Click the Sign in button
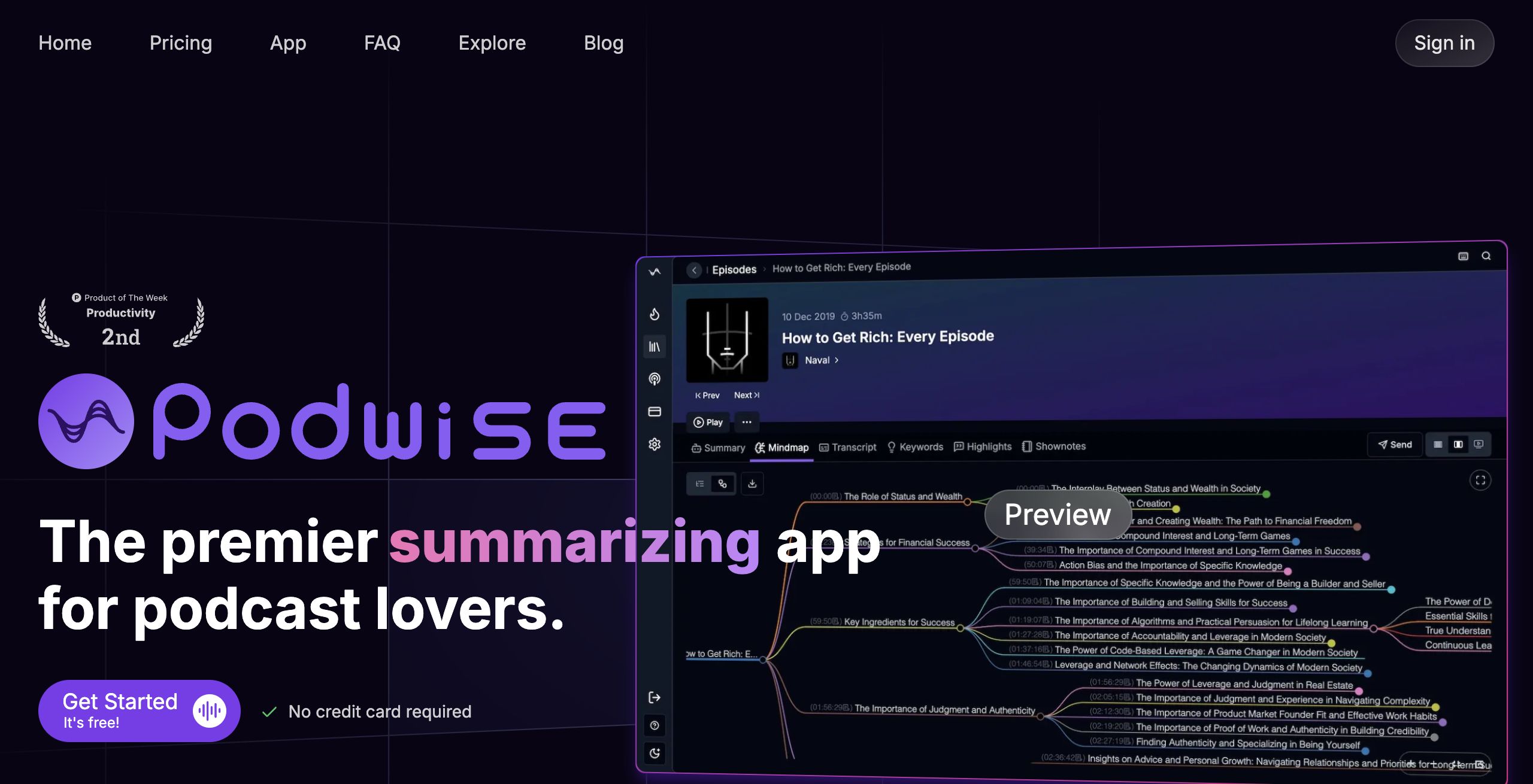This screenshot has width=1533, height=784. (1444, 43)
